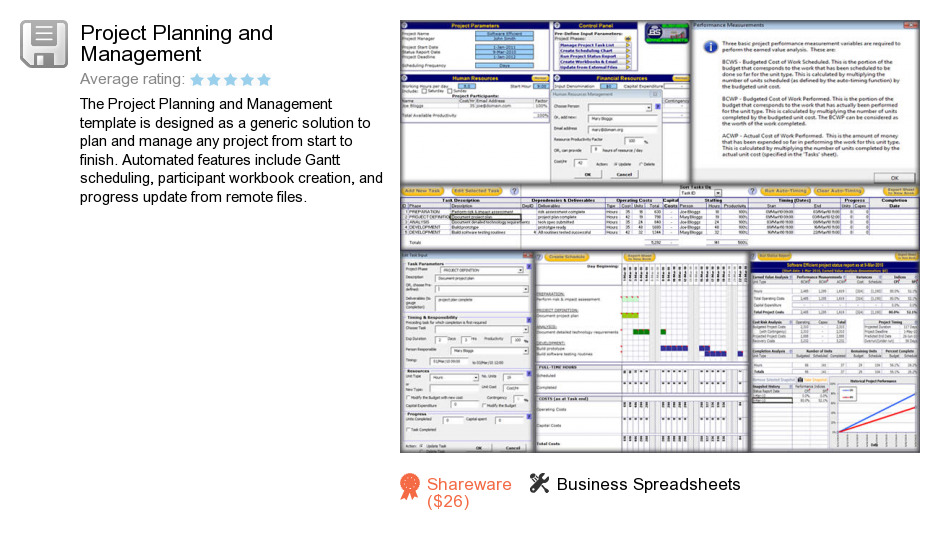The width and height of the screenshot is (940, 537).
Task: Click the wrench and screwdriver tools icon
Action: click(539, 483)
